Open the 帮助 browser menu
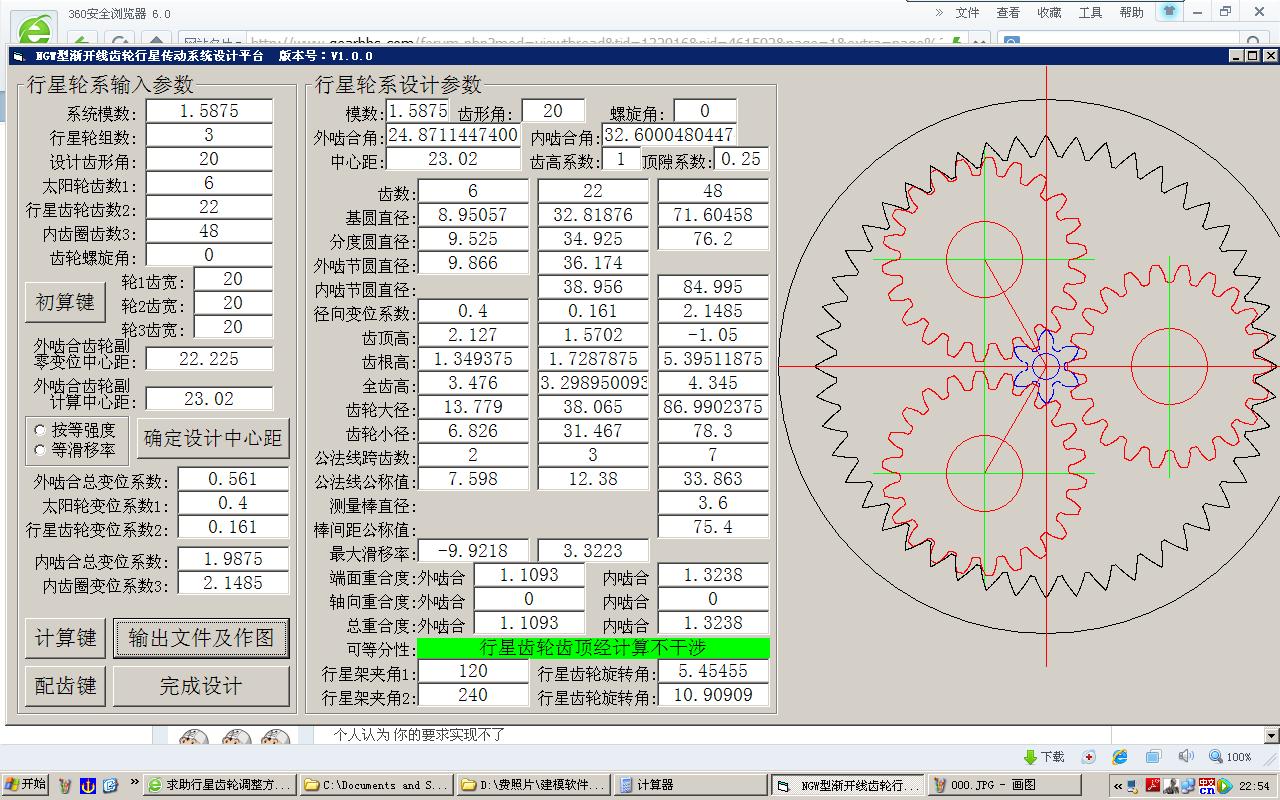 tap(1131, 13)
